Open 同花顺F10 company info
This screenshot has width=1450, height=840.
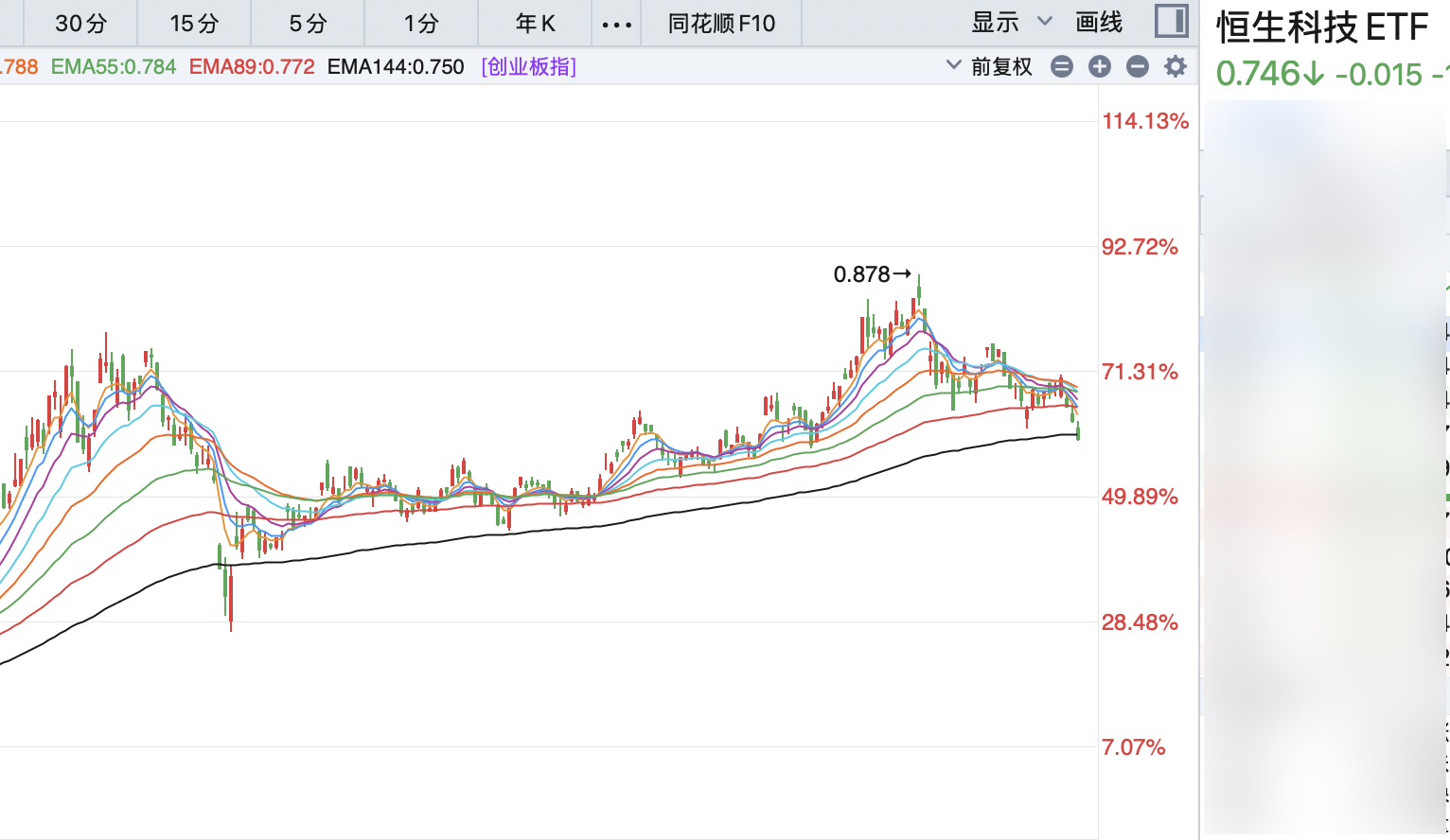(721, 24)
